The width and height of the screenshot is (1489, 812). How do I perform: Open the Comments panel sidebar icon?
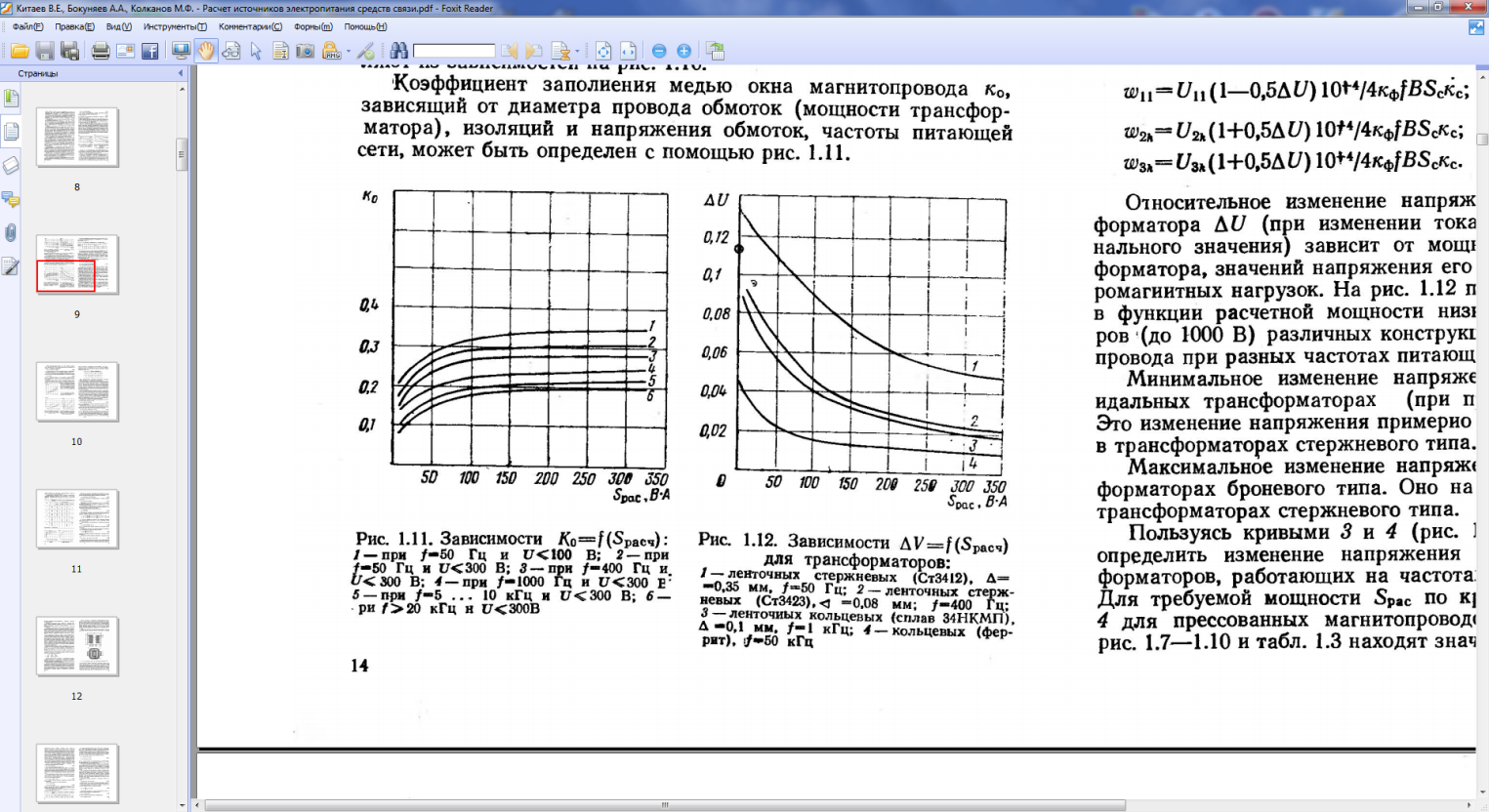pos(11,199)
